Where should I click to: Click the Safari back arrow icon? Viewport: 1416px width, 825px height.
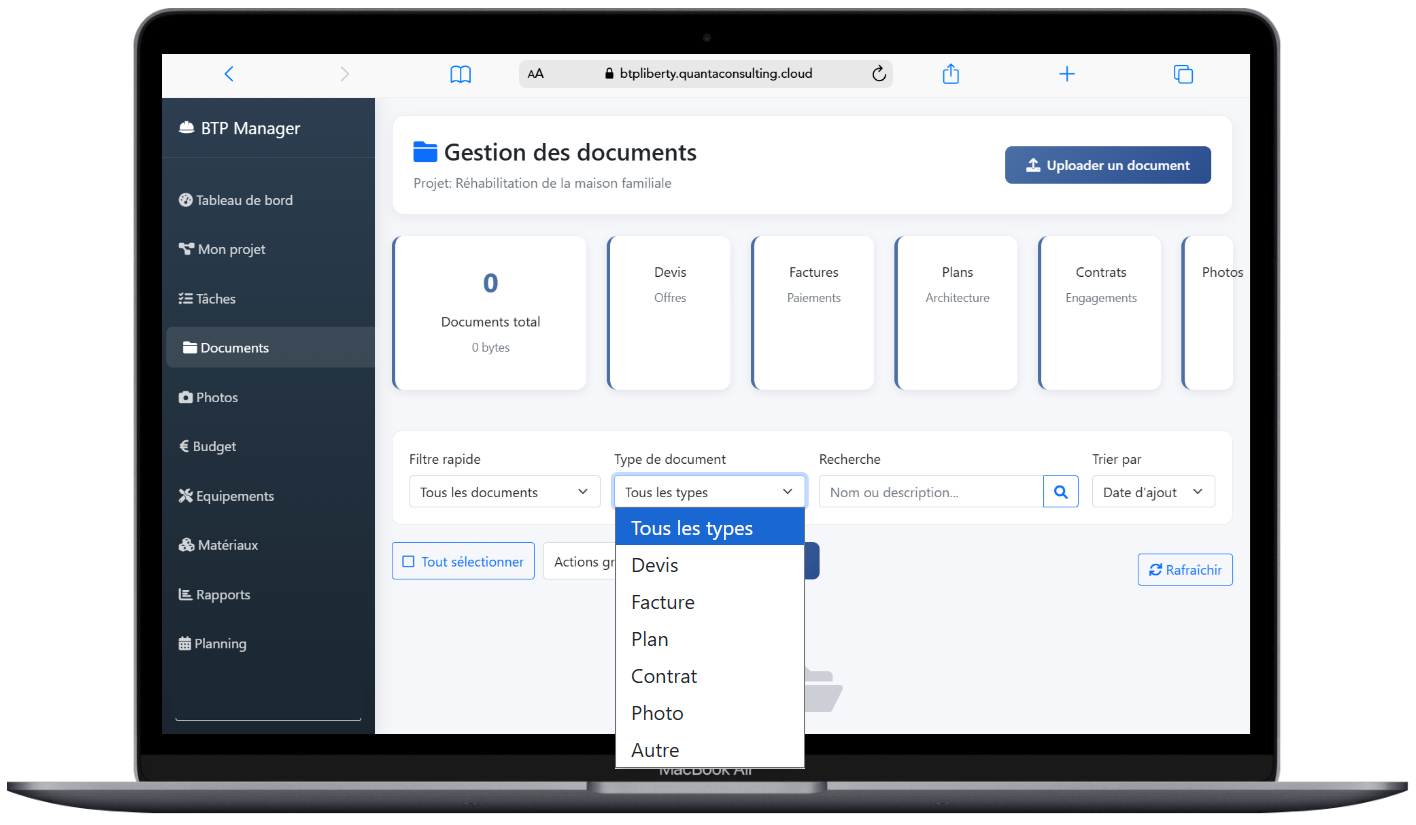point(229,74)
